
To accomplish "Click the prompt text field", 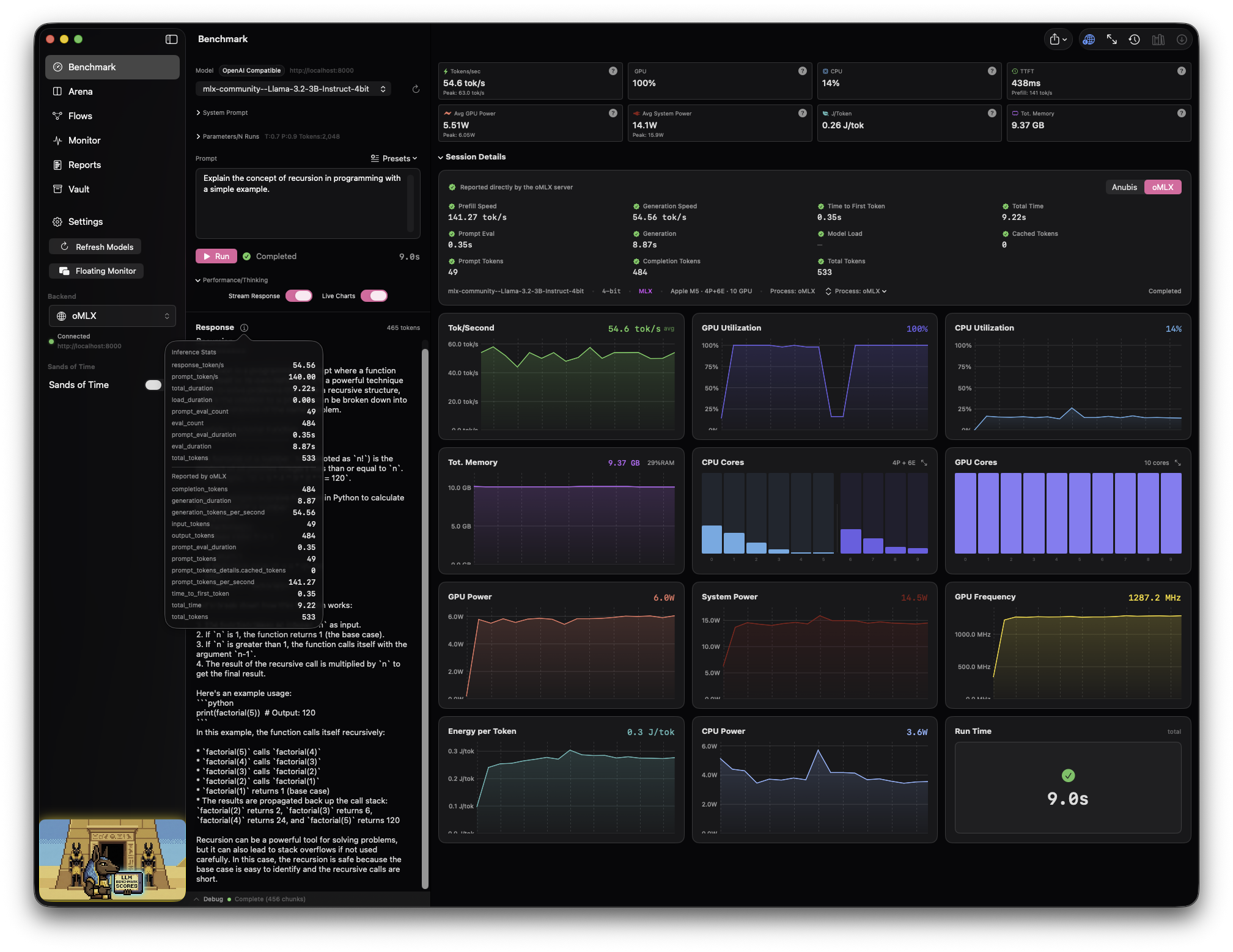I will (x=308, y=203).
